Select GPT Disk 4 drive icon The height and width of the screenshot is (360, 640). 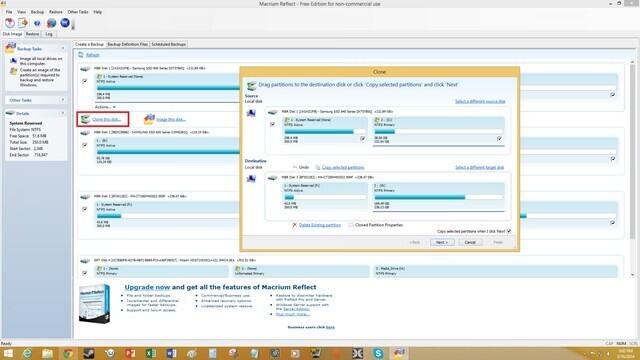point(85,260)
